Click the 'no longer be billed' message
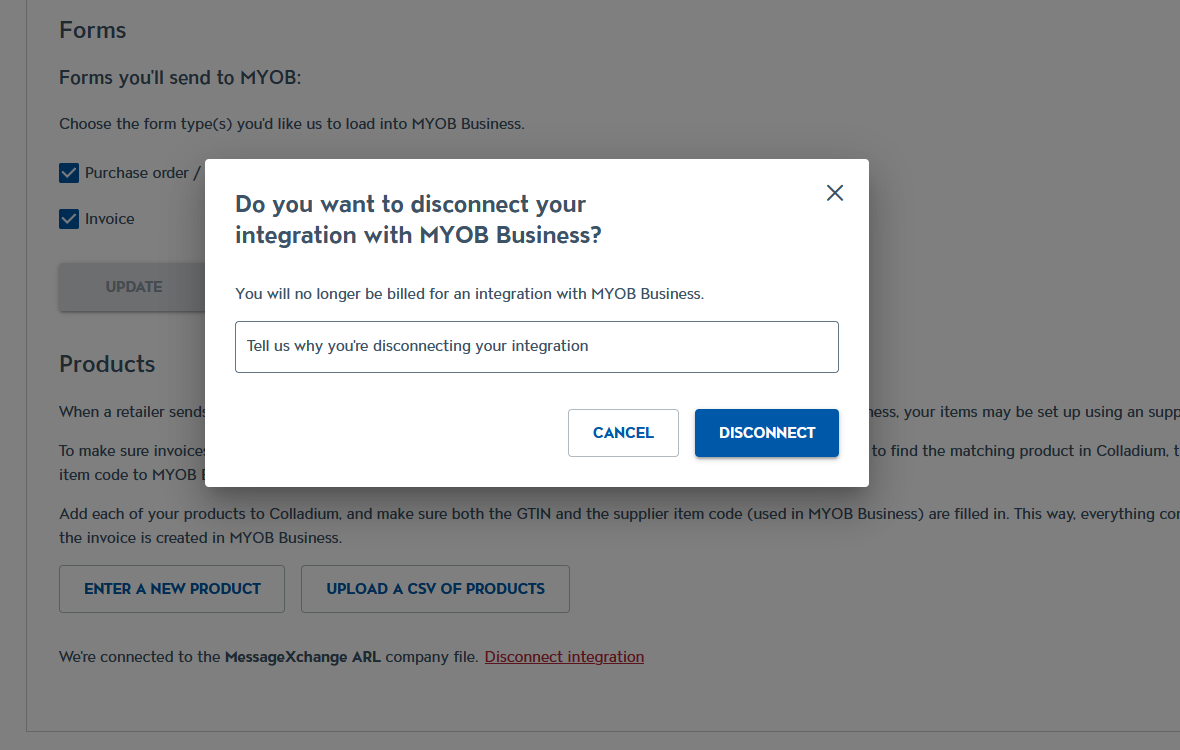 470,294
